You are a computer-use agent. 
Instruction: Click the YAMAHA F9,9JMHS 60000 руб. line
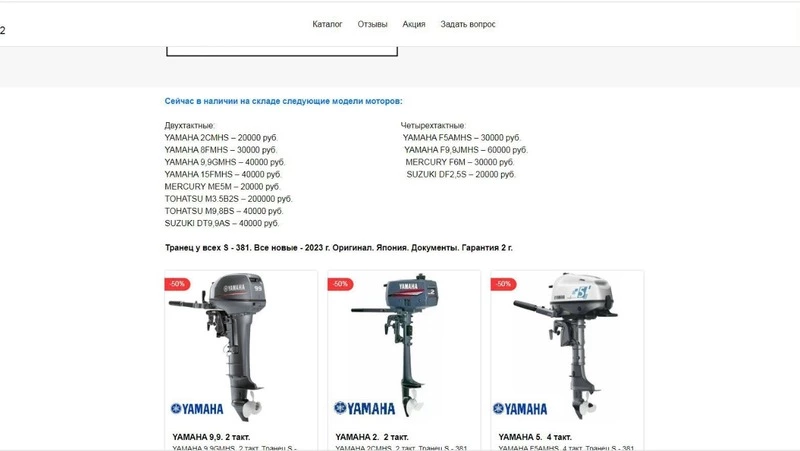(465, 150)
